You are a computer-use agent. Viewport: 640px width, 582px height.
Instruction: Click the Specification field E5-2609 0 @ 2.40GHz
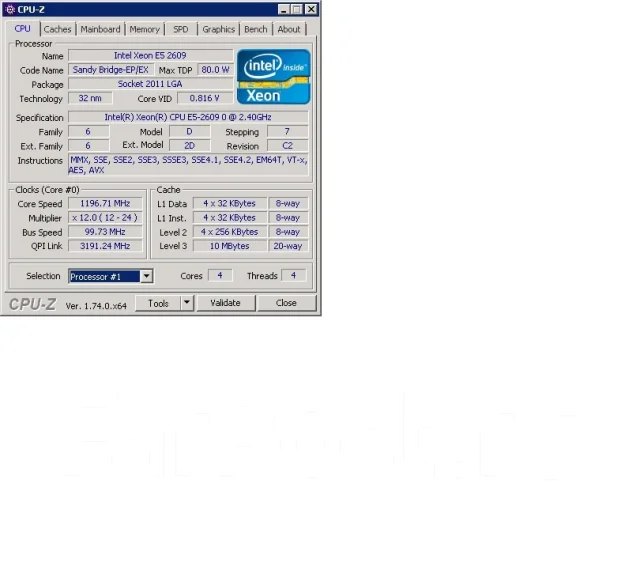188,117
